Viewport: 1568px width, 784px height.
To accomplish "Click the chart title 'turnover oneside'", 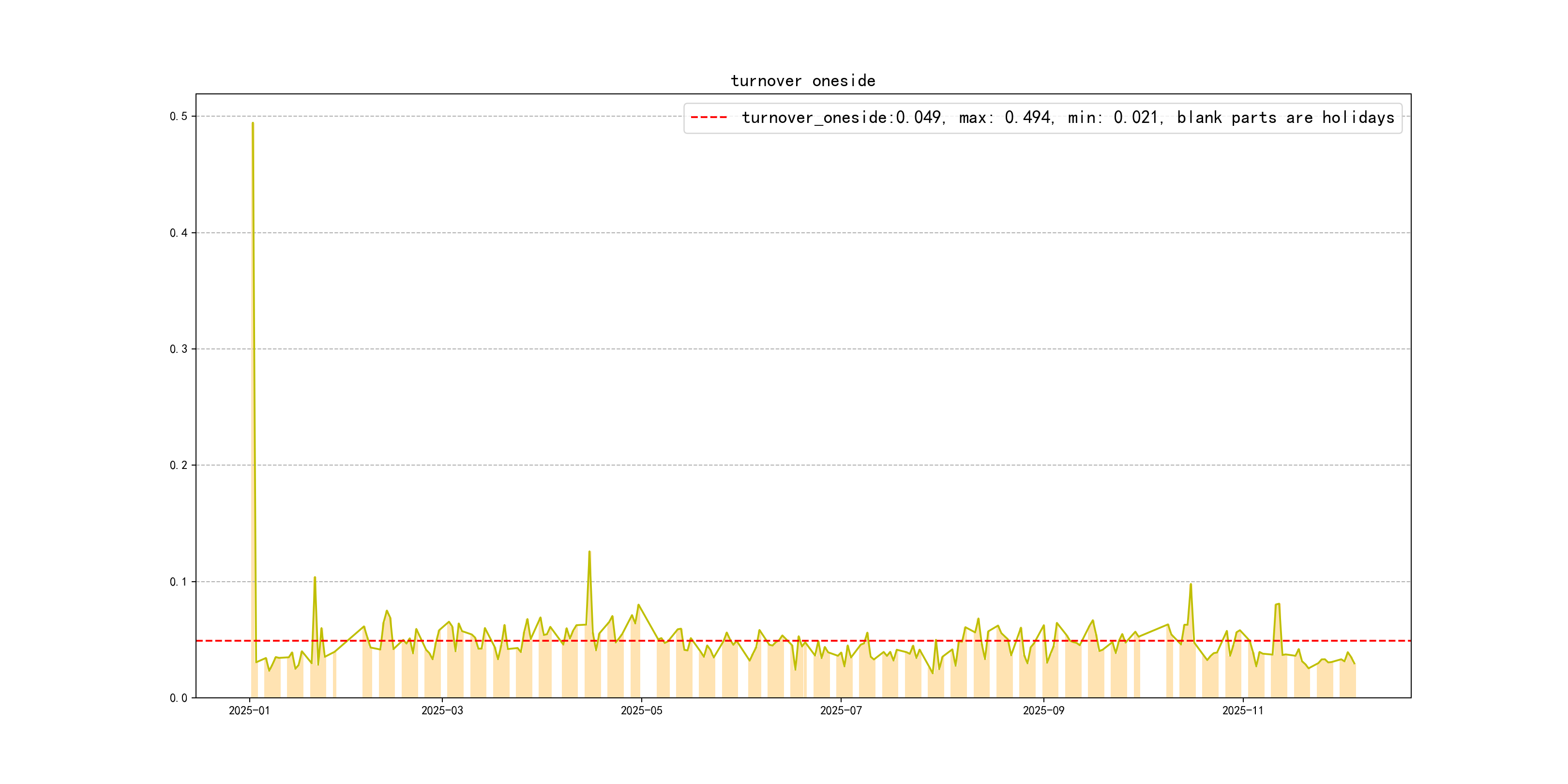I will click(x=802, y=81).
